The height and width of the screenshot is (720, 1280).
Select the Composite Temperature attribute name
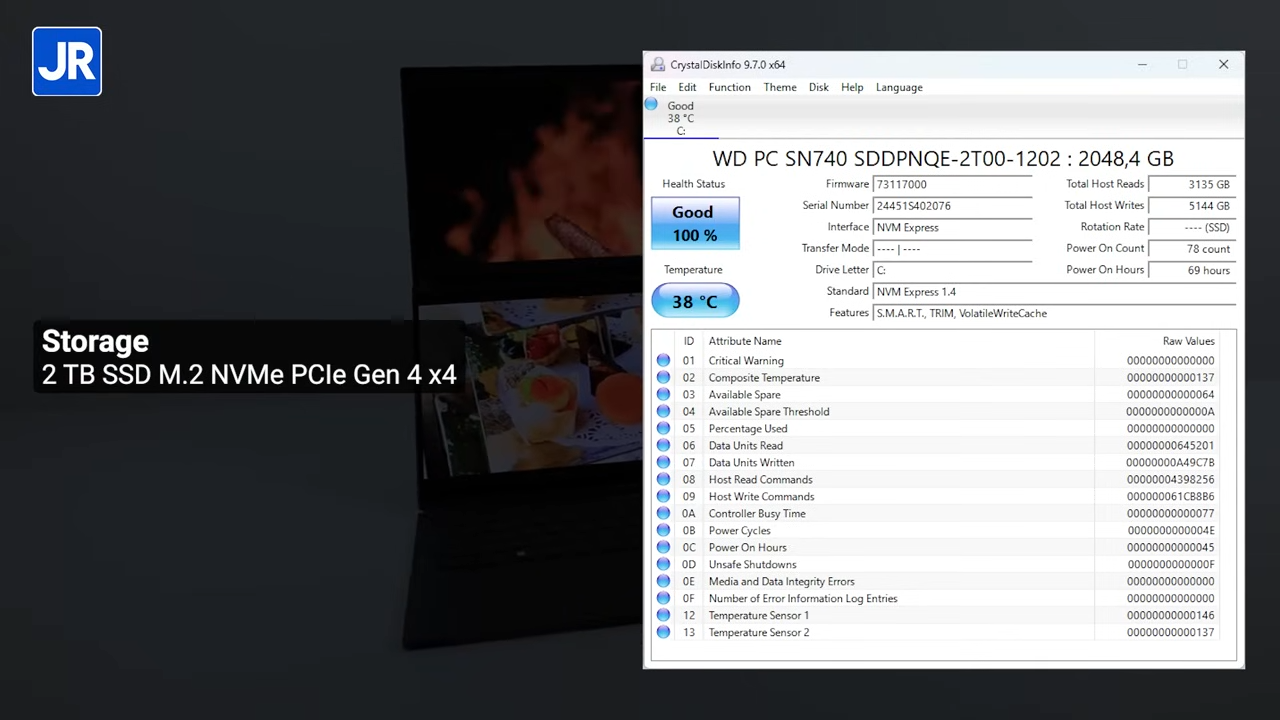tap(764, 378)
